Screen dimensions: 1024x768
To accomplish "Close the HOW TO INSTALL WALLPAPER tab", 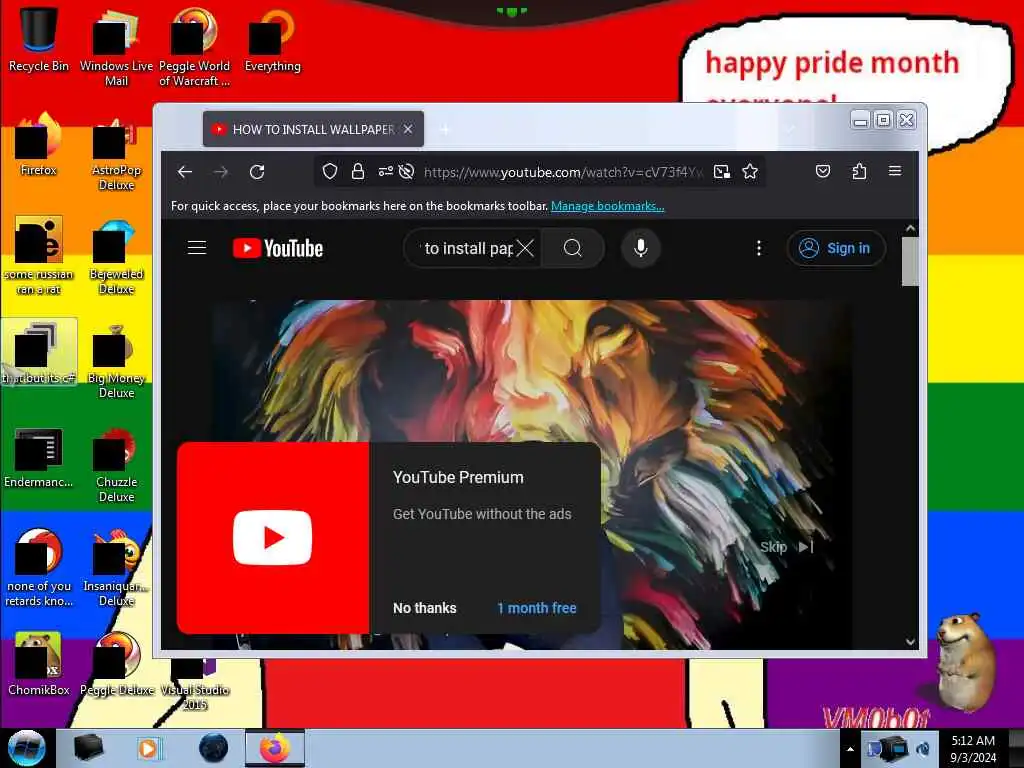I will tap(408, 129).
